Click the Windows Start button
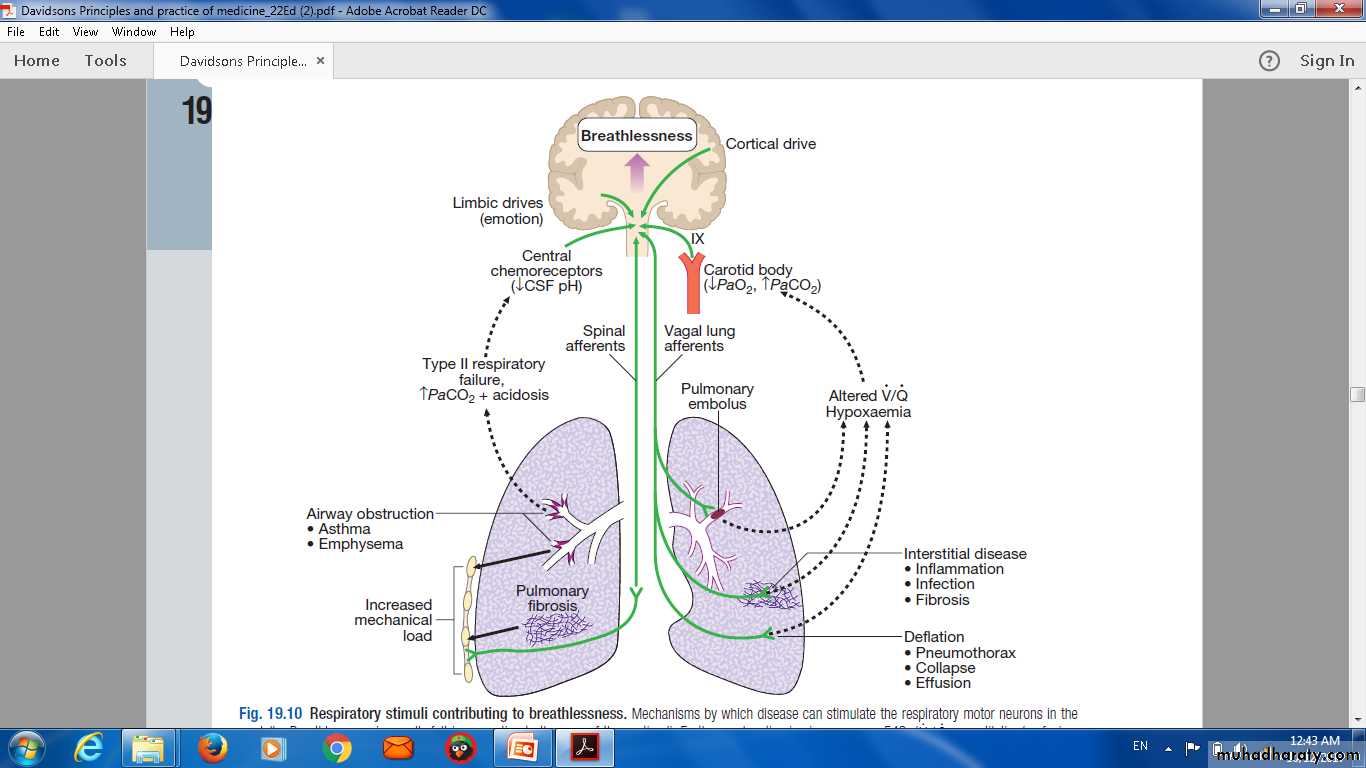Viewport: 1366px width, 768px height. [x=26, y=747]
